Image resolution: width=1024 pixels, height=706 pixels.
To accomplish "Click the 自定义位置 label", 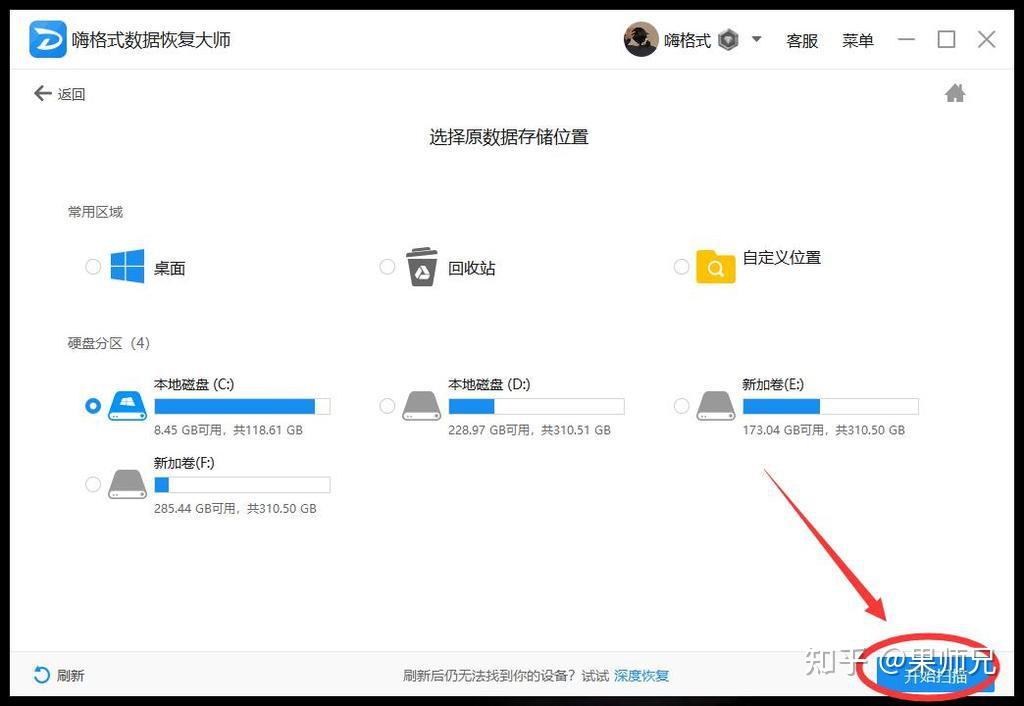I will point(782,257).
